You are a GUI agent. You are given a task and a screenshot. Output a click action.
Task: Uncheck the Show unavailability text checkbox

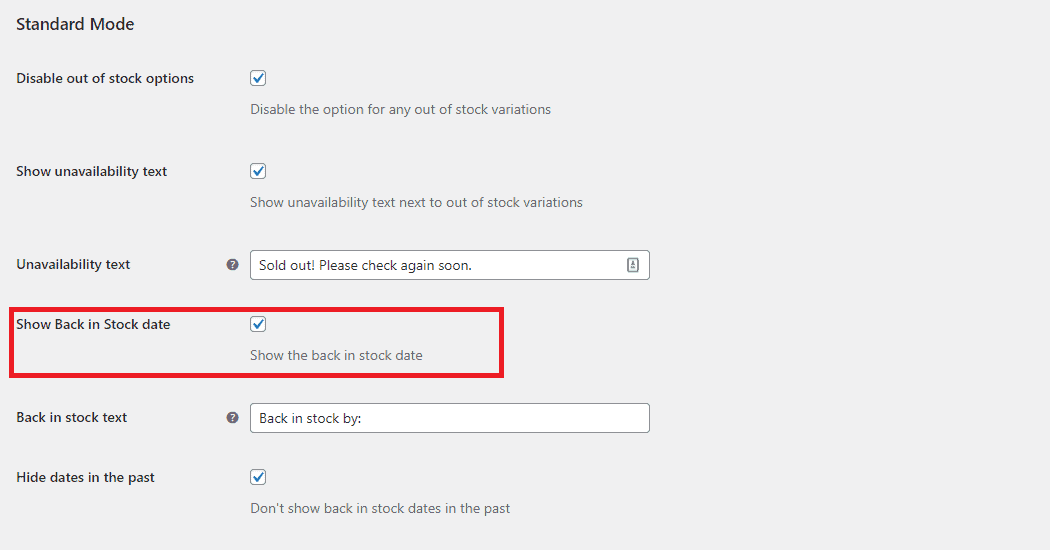coord(258,171)
